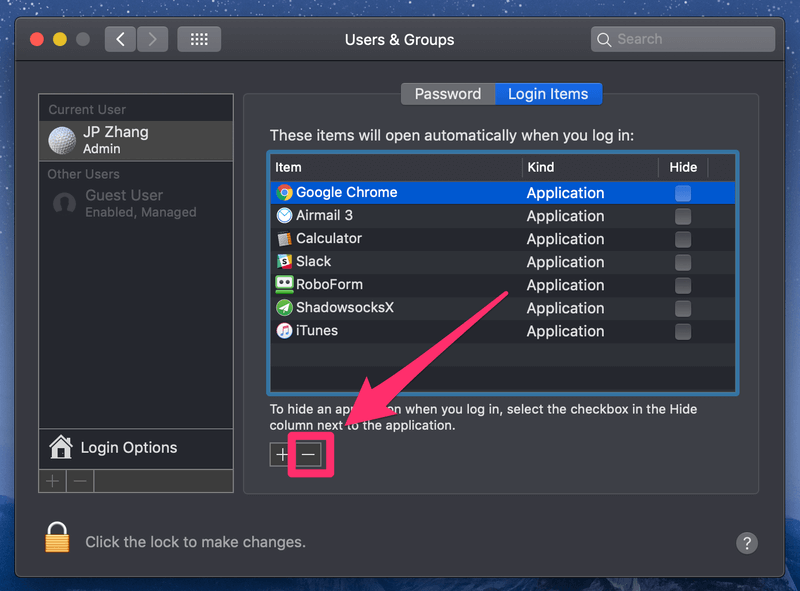This screenshot has height=591, width=800.
Task: Select Guest User in Other Users
Action: 136,204
